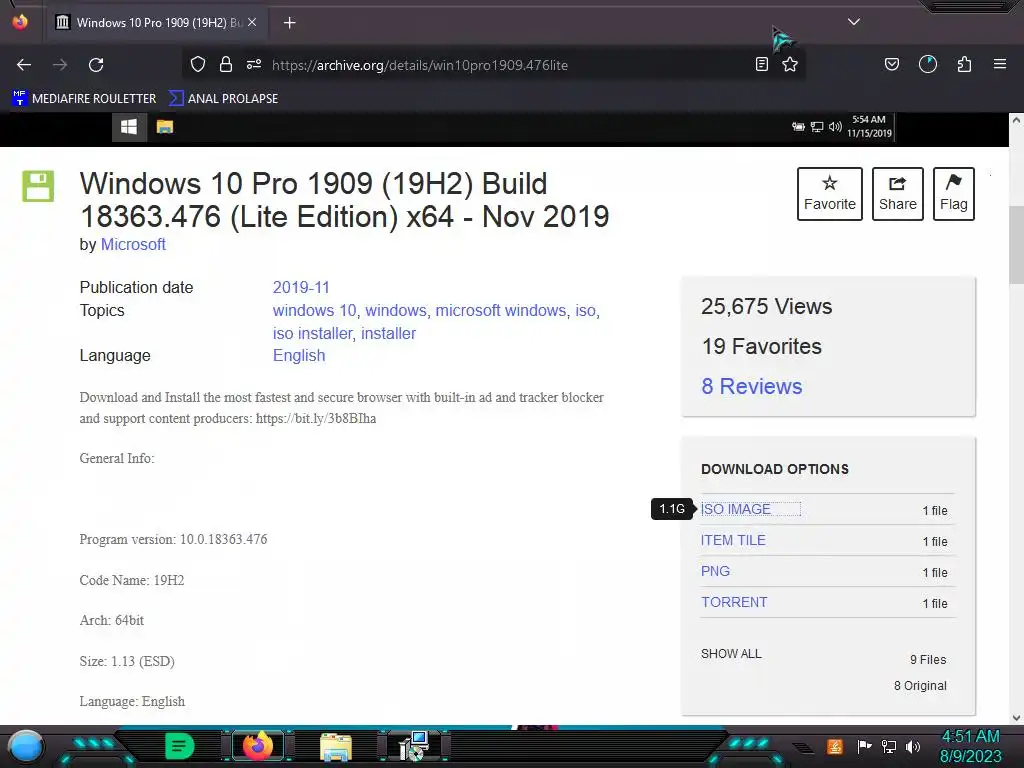Expand the list all tabs chevron
Viewport: 1024px width, 768px height.
pos(854,22)
